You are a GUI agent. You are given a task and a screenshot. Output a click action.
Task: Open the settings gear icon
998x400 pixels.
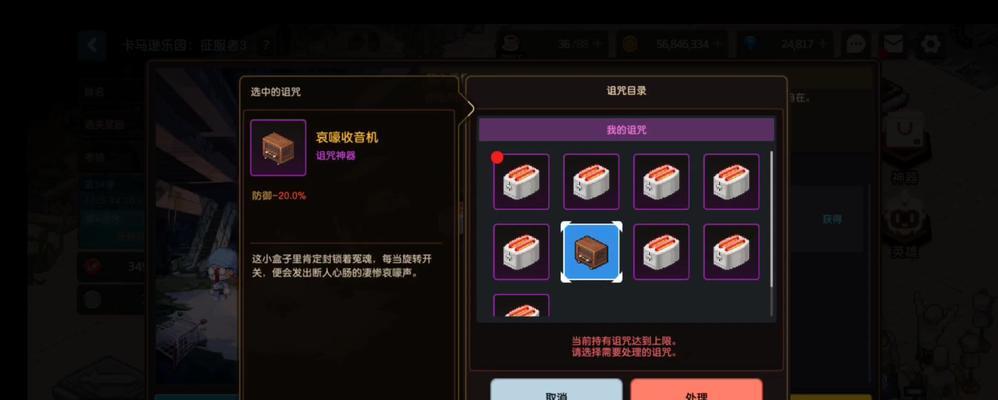coord(931,44)
